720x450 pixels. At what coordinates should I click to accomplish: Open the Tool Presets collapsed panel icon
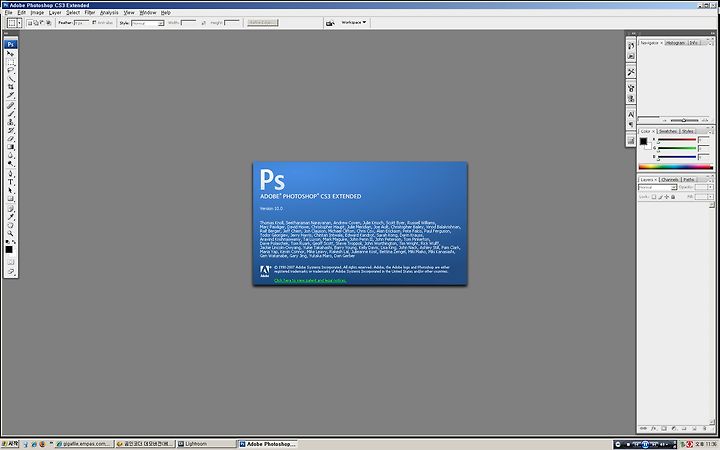631,72
